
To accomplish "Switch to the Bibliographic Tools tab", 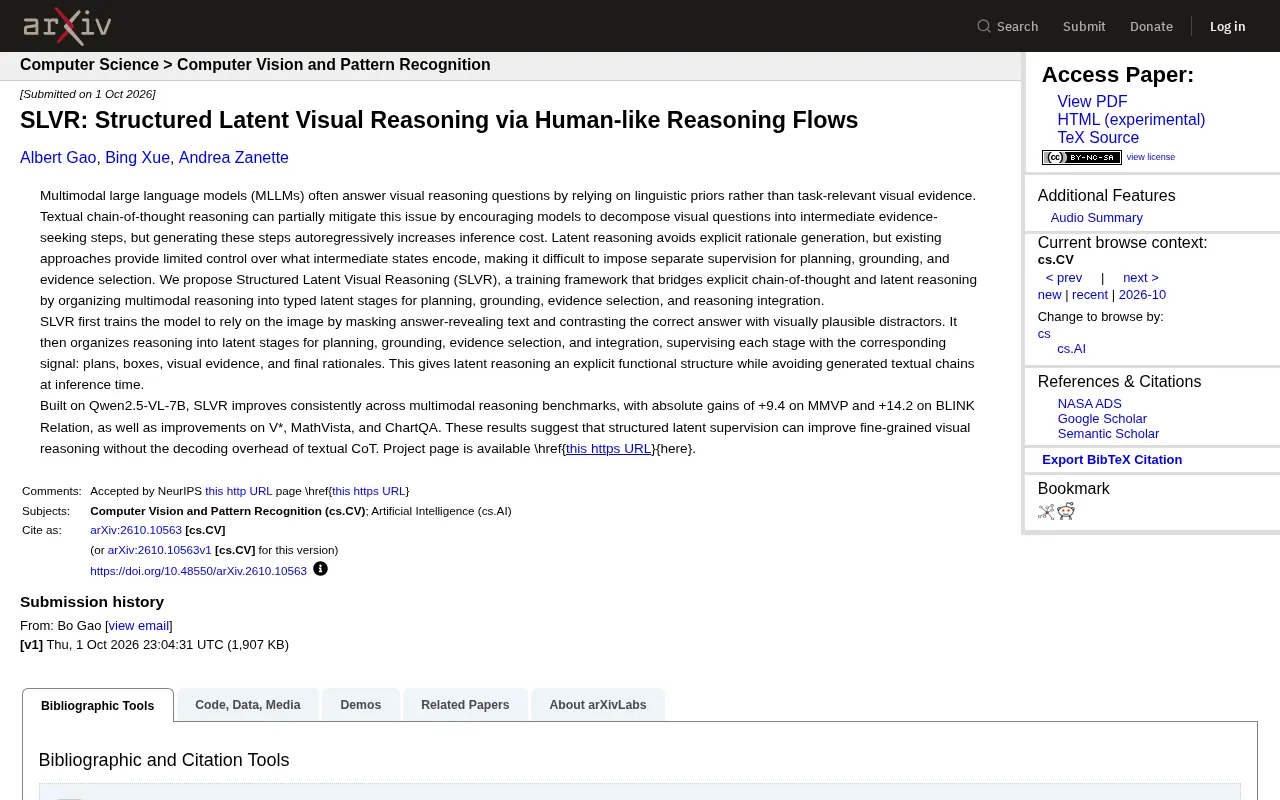I will 98,705.
